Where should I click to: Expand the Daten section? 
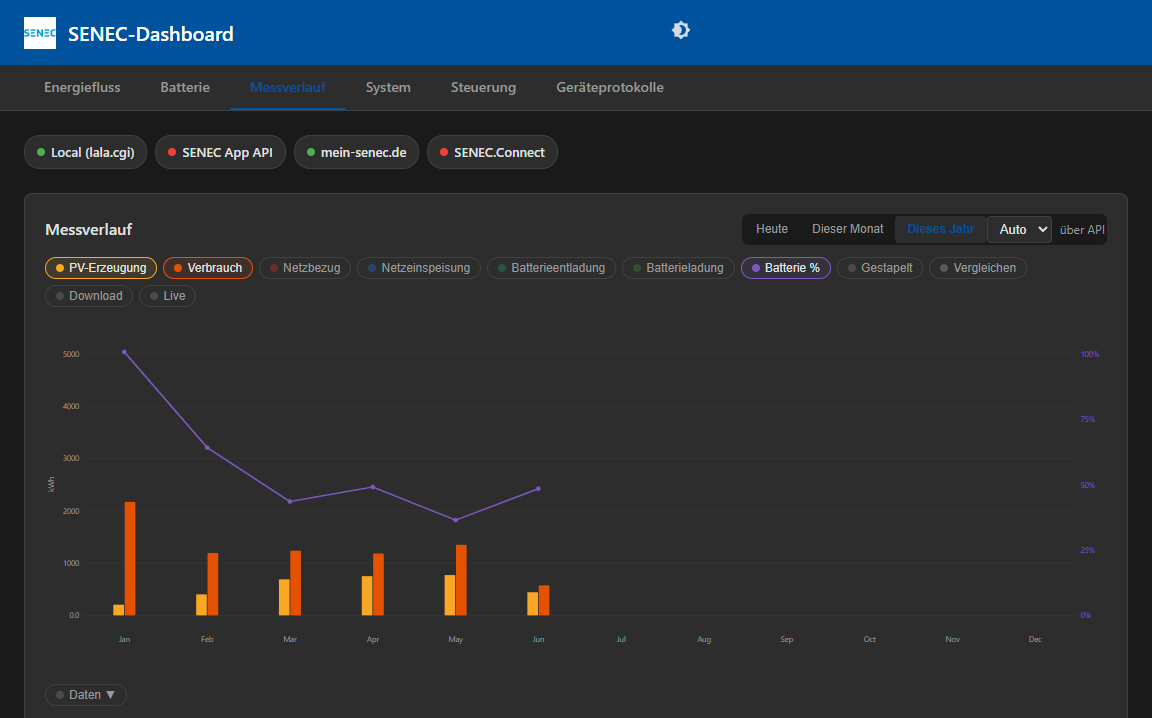click(x=86, y=695)
